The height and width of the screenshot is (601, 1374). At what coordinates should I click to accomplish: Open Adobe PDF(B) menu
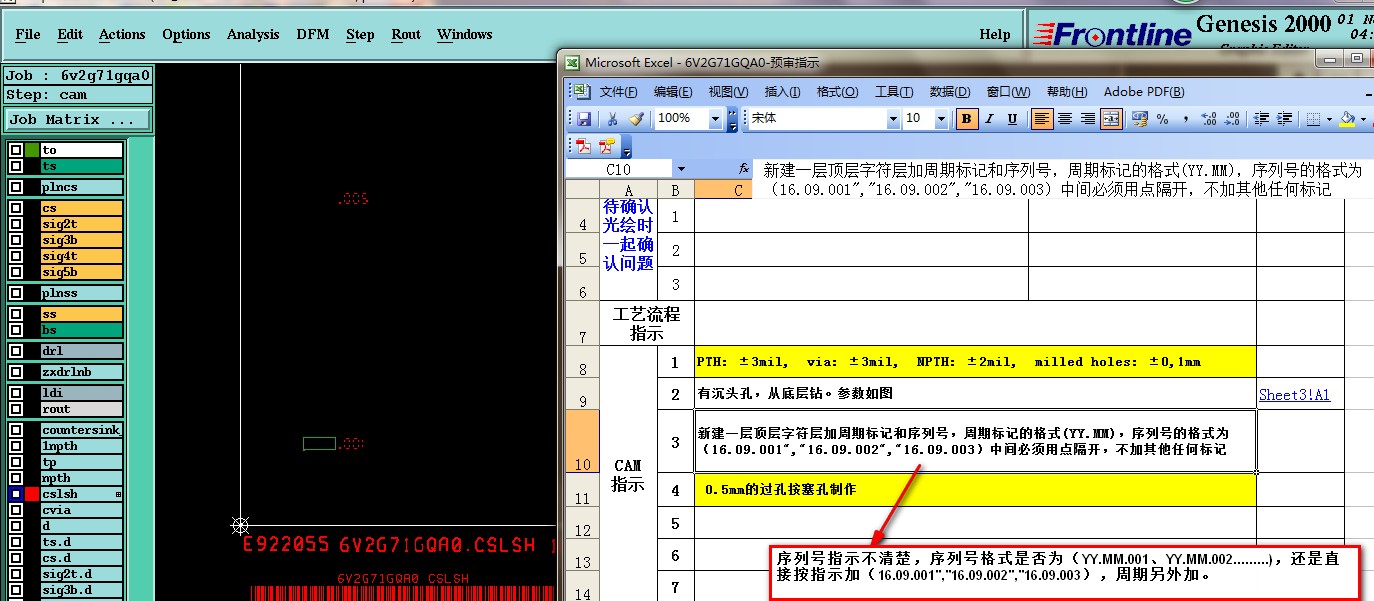[1144, 92]
